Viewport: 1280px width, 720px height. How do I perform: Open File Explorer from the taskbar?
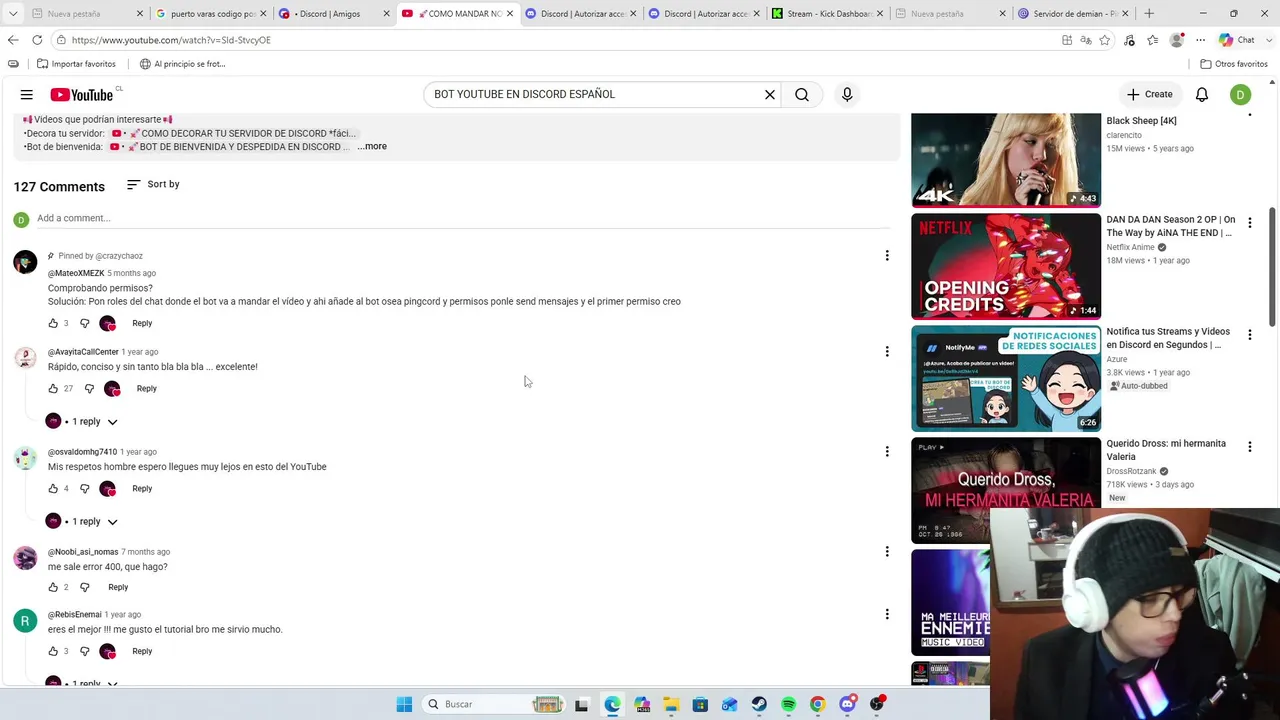[x=671, y=704]
